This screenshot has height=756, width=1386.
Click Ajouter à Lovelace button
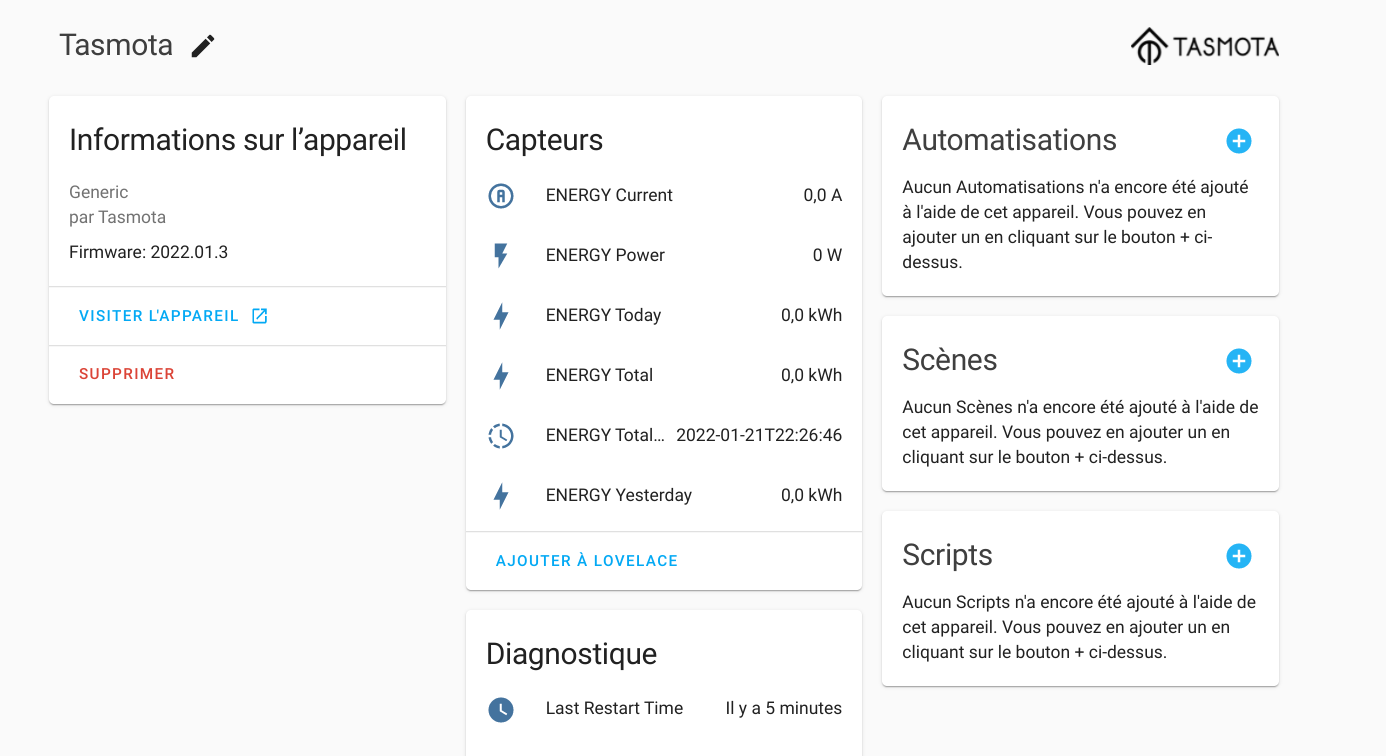click(x=587, y=561)
